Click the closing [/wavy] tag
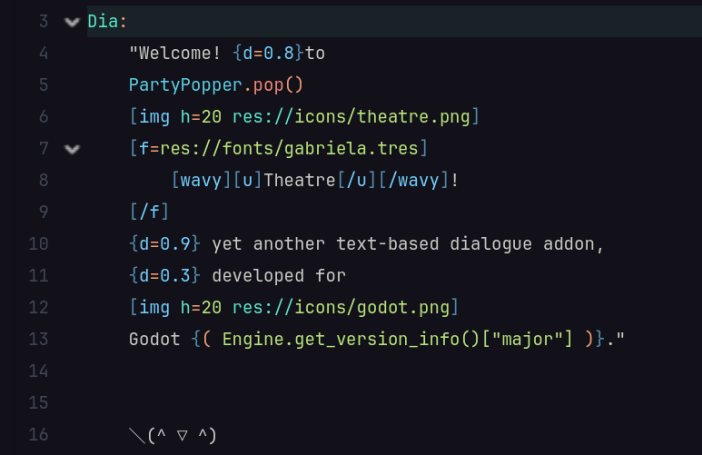This screenshot has width=702, height=455. click(414, 180)
